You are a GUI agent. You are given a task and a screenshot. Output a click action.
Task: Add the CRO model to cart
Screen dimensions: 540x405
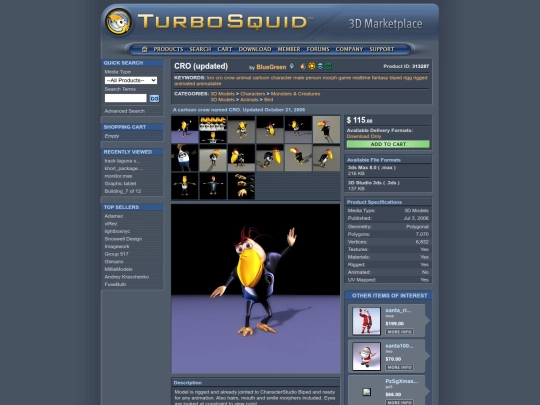[388, 144]
